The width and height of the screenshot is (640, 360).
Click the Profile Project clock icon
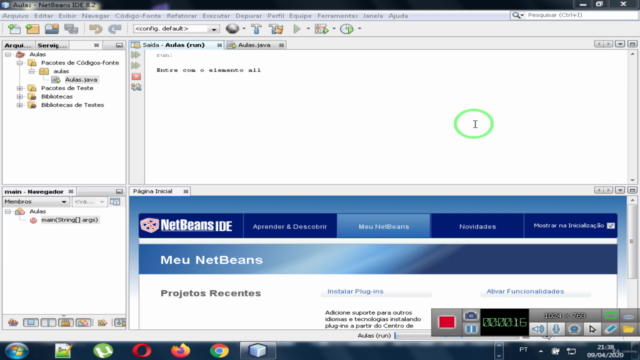point(347,29)
